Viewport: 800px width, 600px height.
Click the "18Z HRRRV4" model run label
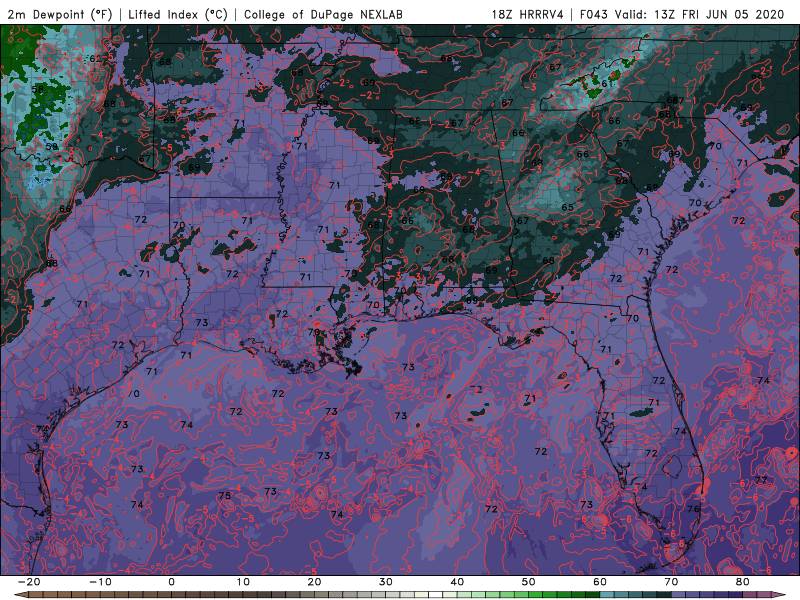[x=528, y=14]
